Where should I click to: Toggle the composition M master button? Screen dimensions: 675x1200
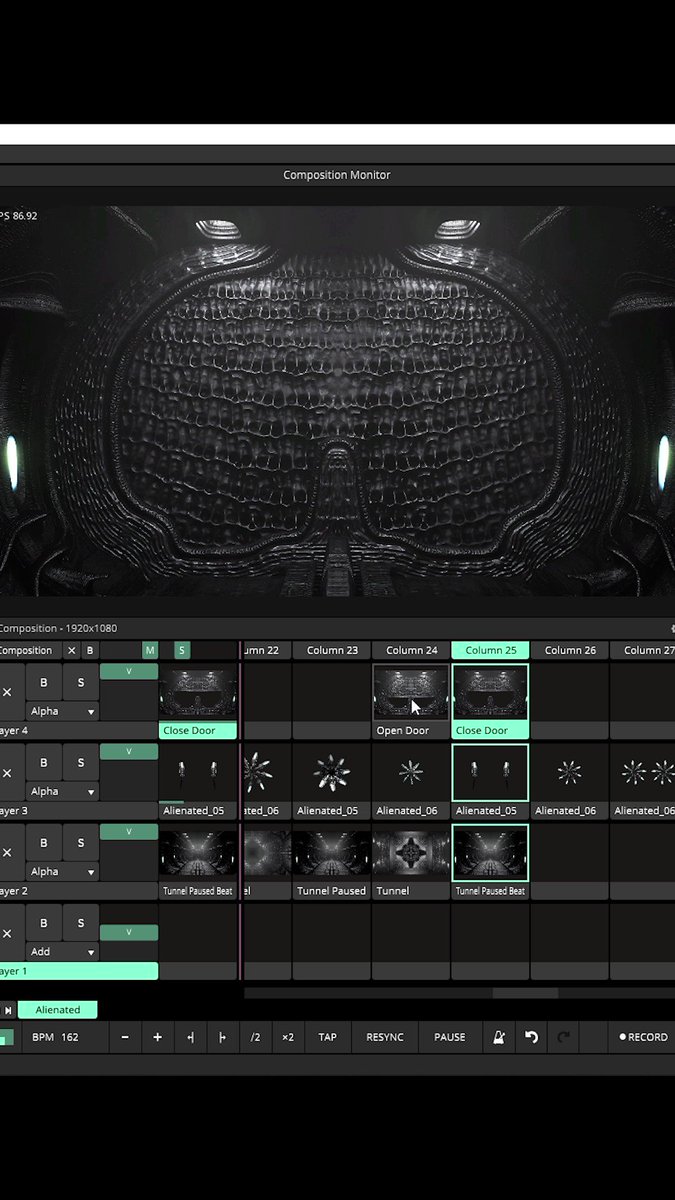(150, 650)
